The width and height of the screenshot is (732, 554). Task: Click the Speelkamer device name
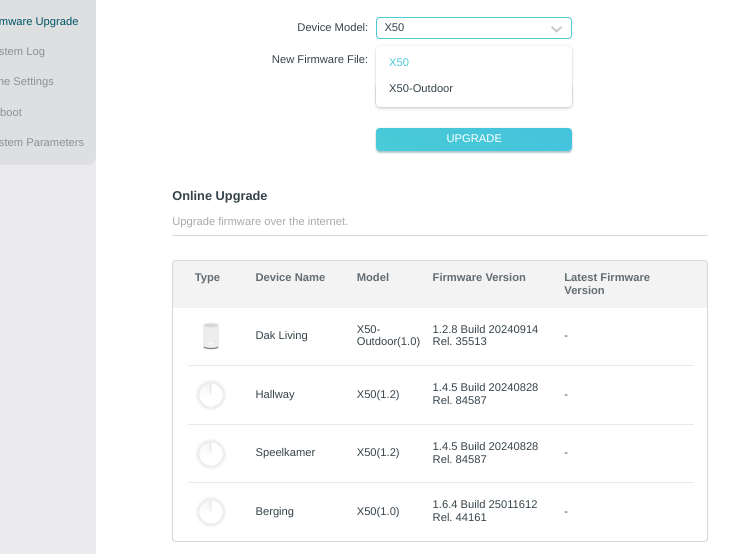coord(285,453)
